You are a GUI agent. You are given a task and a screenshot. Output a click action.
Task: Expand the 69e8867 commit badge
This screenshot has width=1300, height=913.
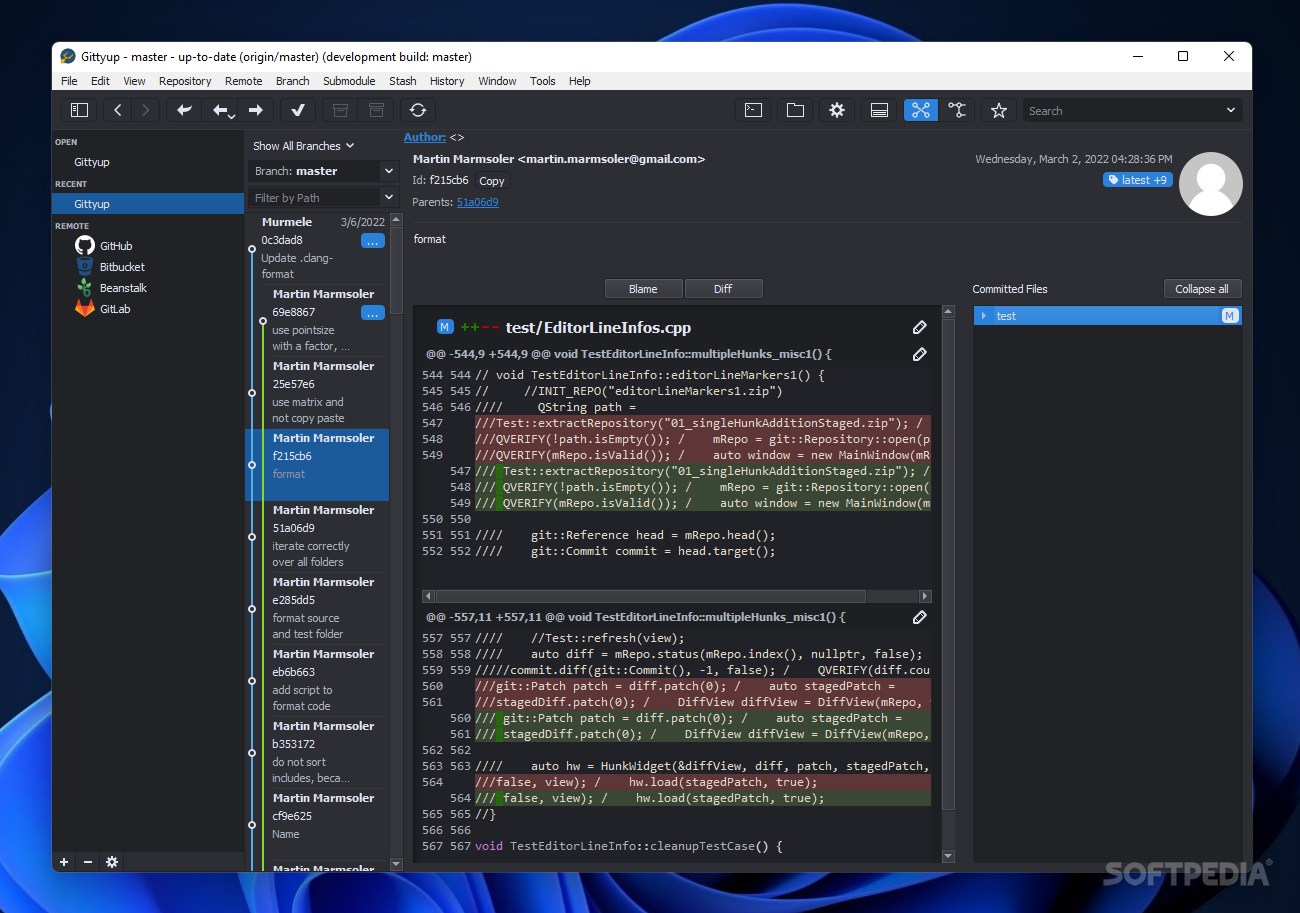tap(372, 313)
